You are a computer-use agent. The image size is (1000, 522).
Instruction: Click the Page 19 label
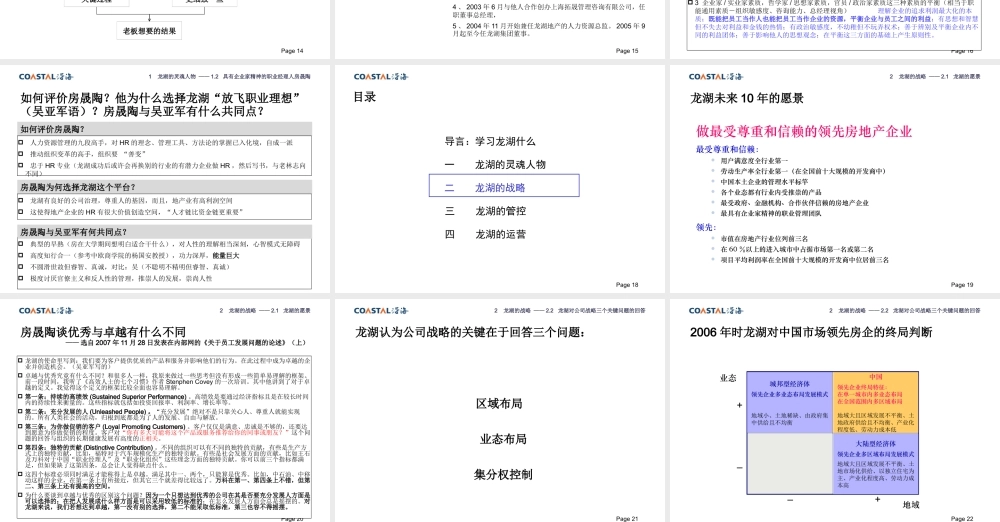(962, 285)
